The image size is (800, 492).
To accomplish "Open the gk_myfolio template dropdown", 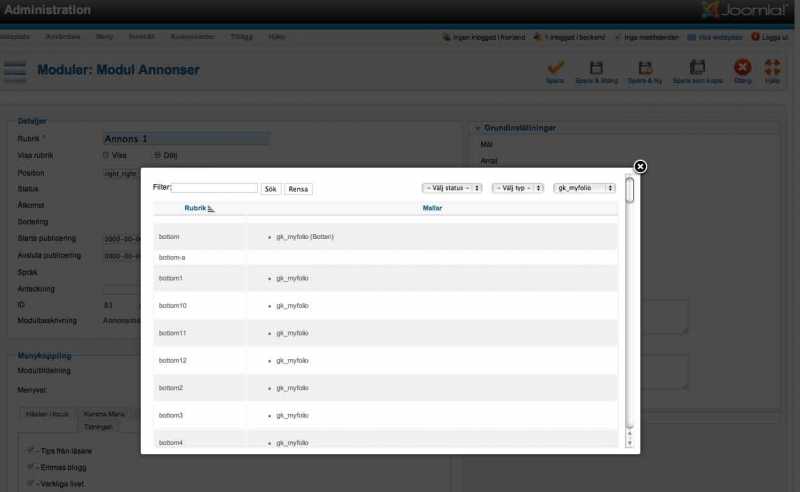I will (584, 188).
